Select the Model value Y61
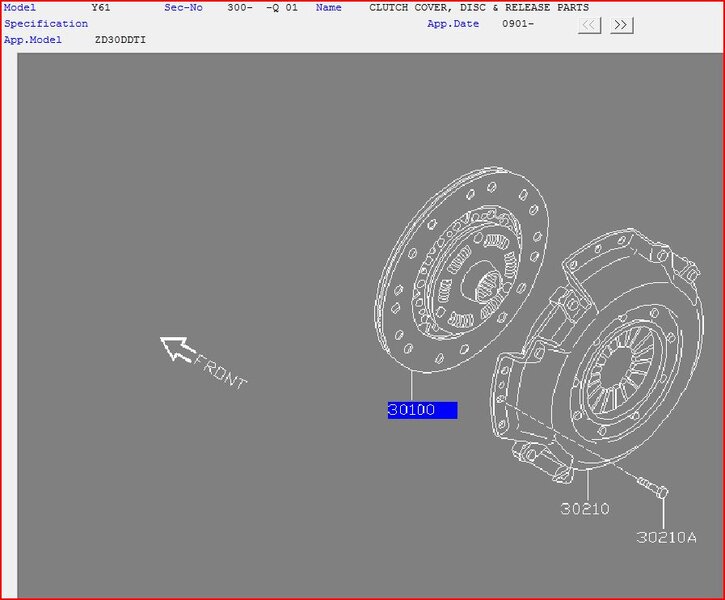Image resolution: width=725 pixels, height=600 pixels. pos(101,8)
